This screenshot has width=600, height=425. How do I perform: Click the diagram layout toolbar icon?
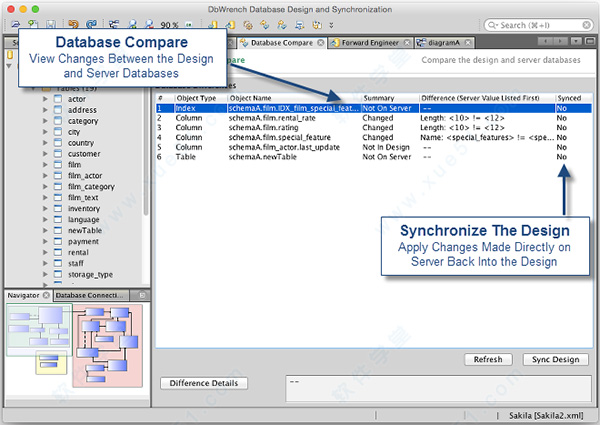click(114, 25)
